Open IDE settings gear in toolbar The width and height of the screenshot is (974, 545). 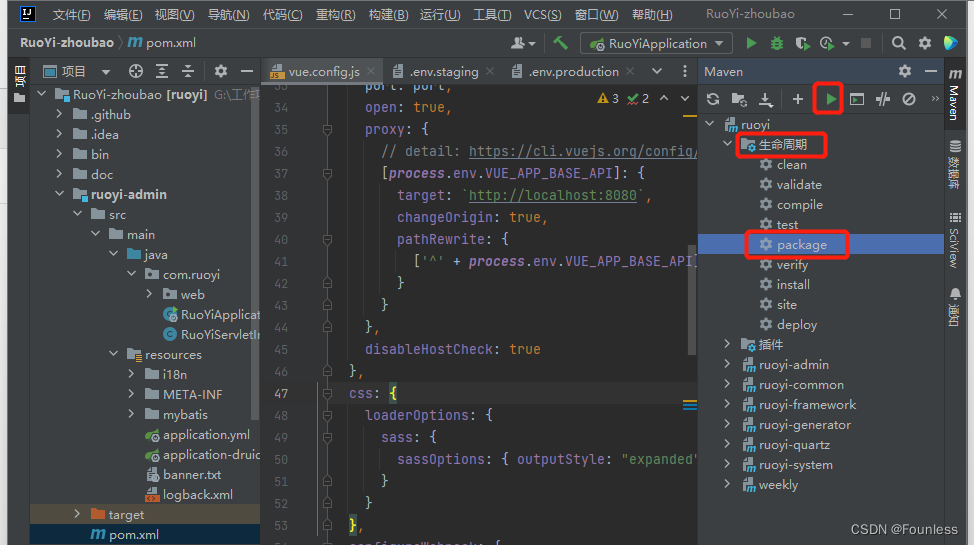tap(925, 44)
